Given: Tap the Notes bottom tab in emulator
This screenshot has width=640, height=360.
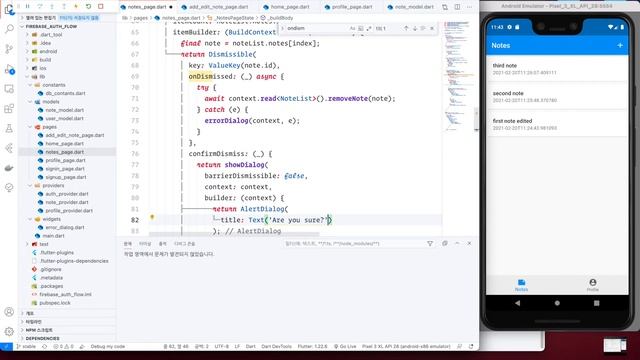Looking at the screenshot, I should 521,284.
